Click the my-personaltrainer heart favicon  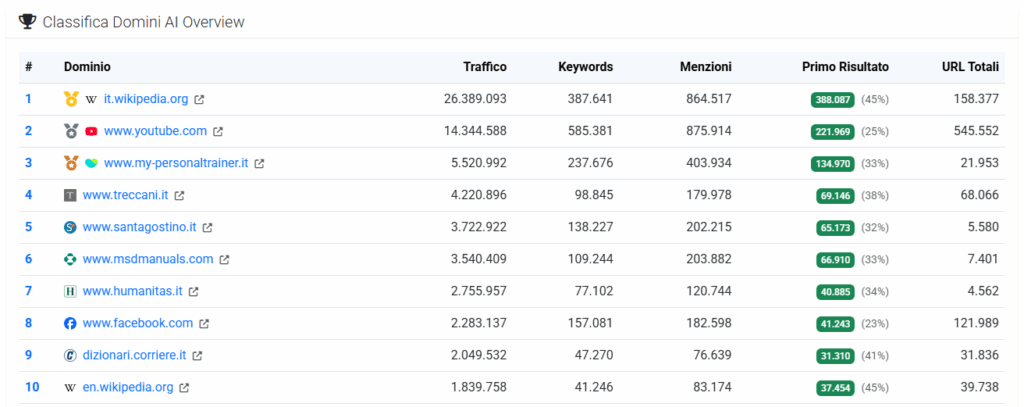(x=91, y=163)
